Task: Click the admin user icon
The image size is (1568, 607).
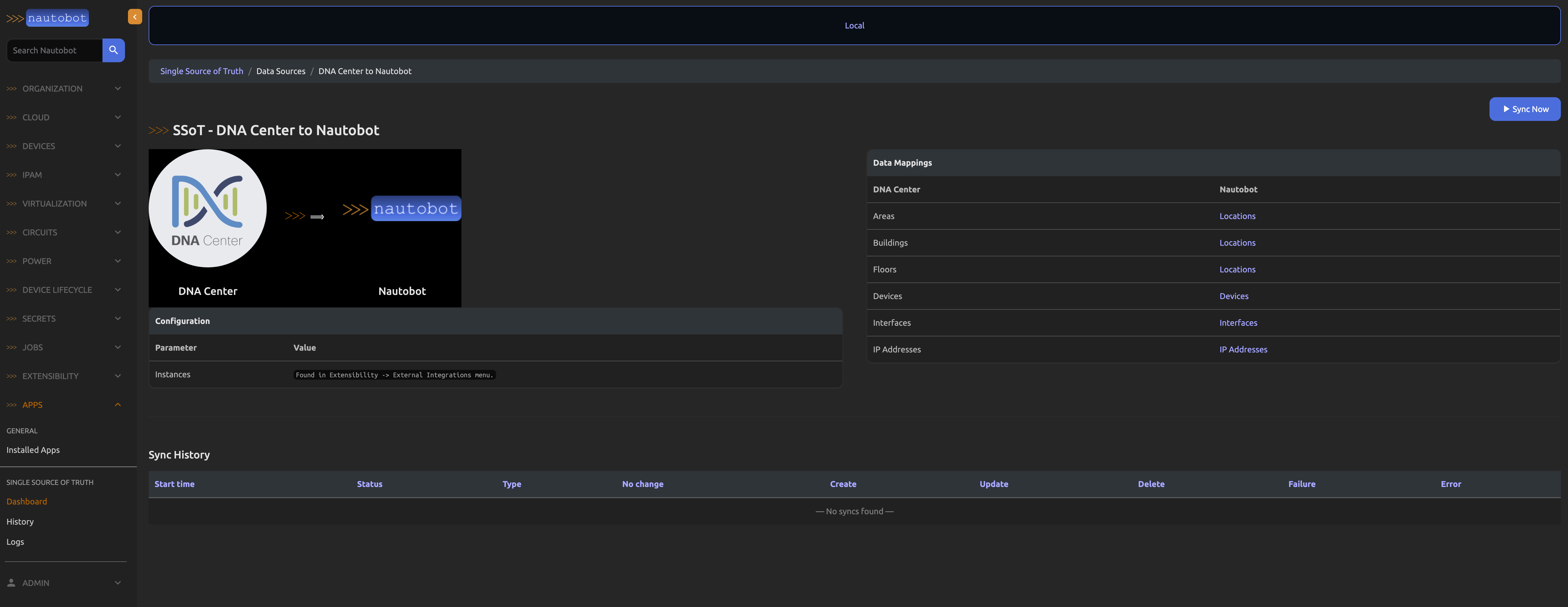Action: (x=11, y=583)
